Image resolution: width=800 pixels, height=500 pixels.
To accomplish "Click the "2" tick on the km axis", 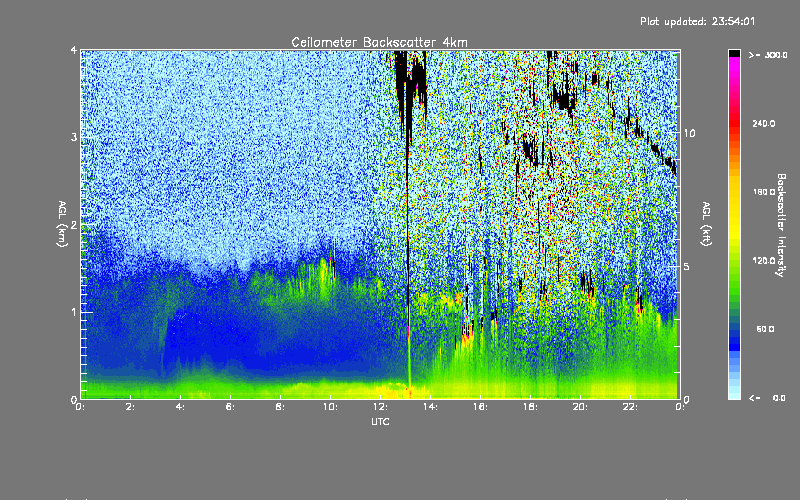I will point(74,225).
